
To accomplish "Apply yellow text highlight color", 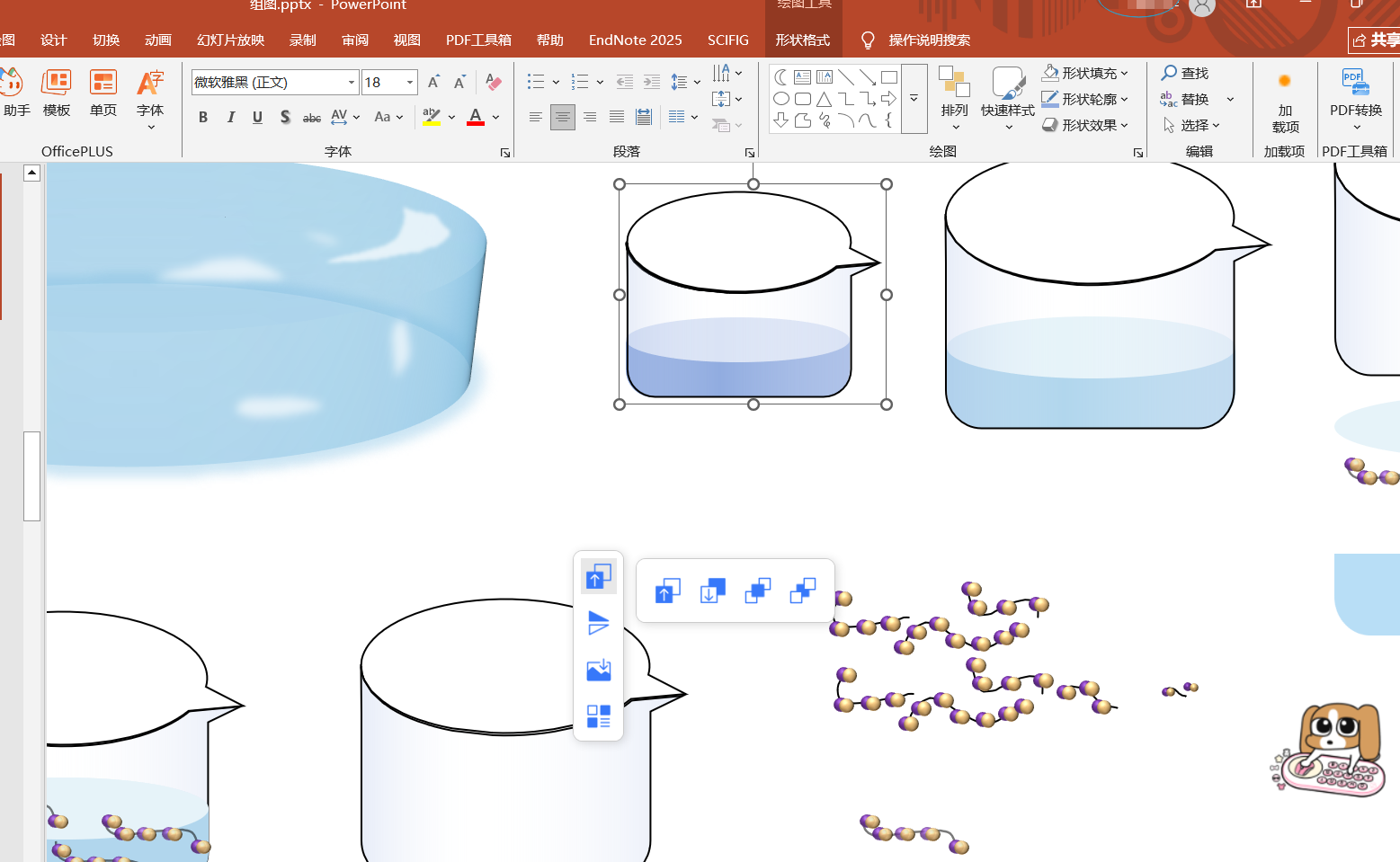I will click(x=432, y=117).
